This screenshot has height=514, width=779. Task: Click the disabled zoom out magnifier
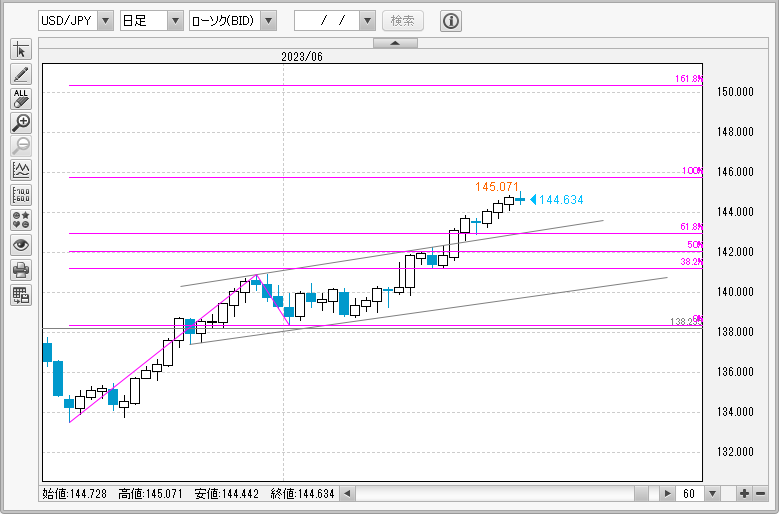point(21,146)
